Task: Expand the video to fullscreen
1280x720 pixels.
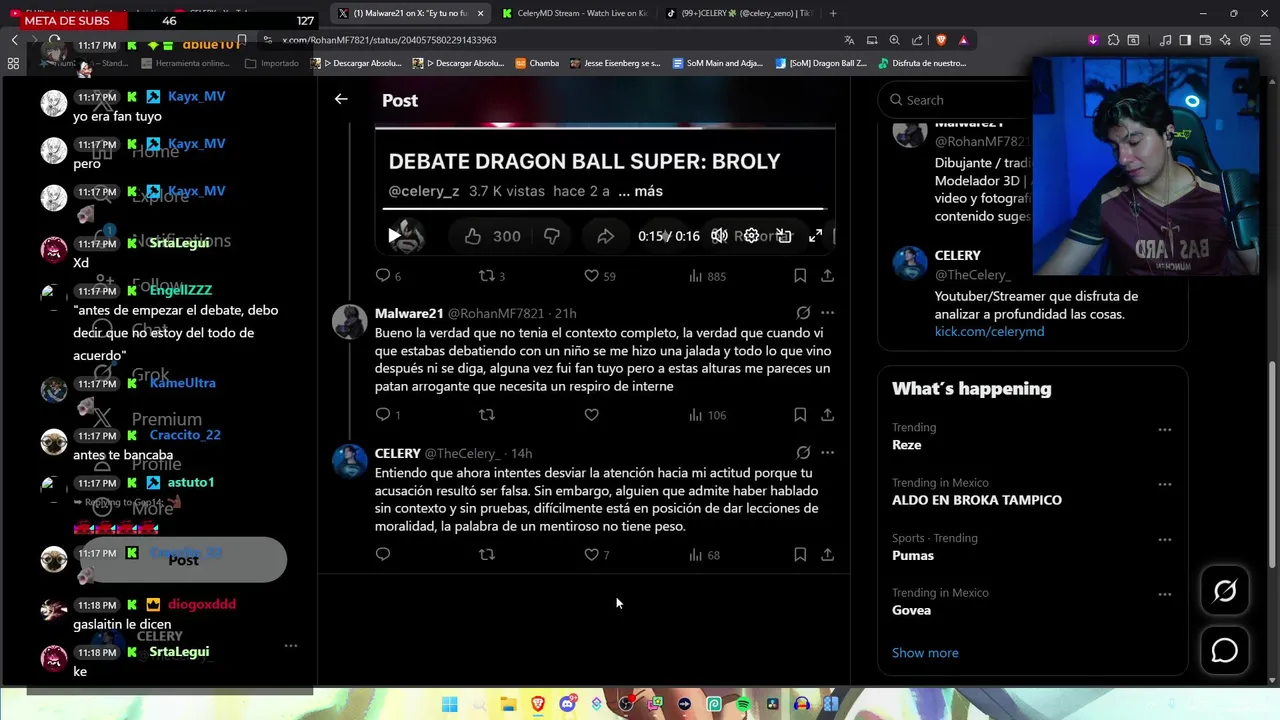Action: tap(816, 236)
